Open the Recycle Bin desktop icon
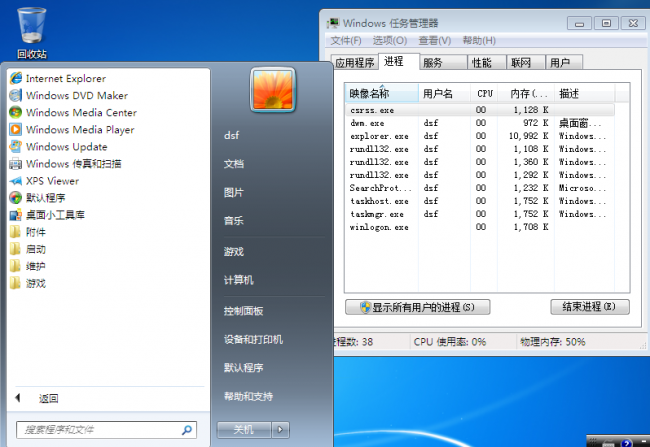The width and height of the screenshot is (650, 447). click(x=32, y=33)
